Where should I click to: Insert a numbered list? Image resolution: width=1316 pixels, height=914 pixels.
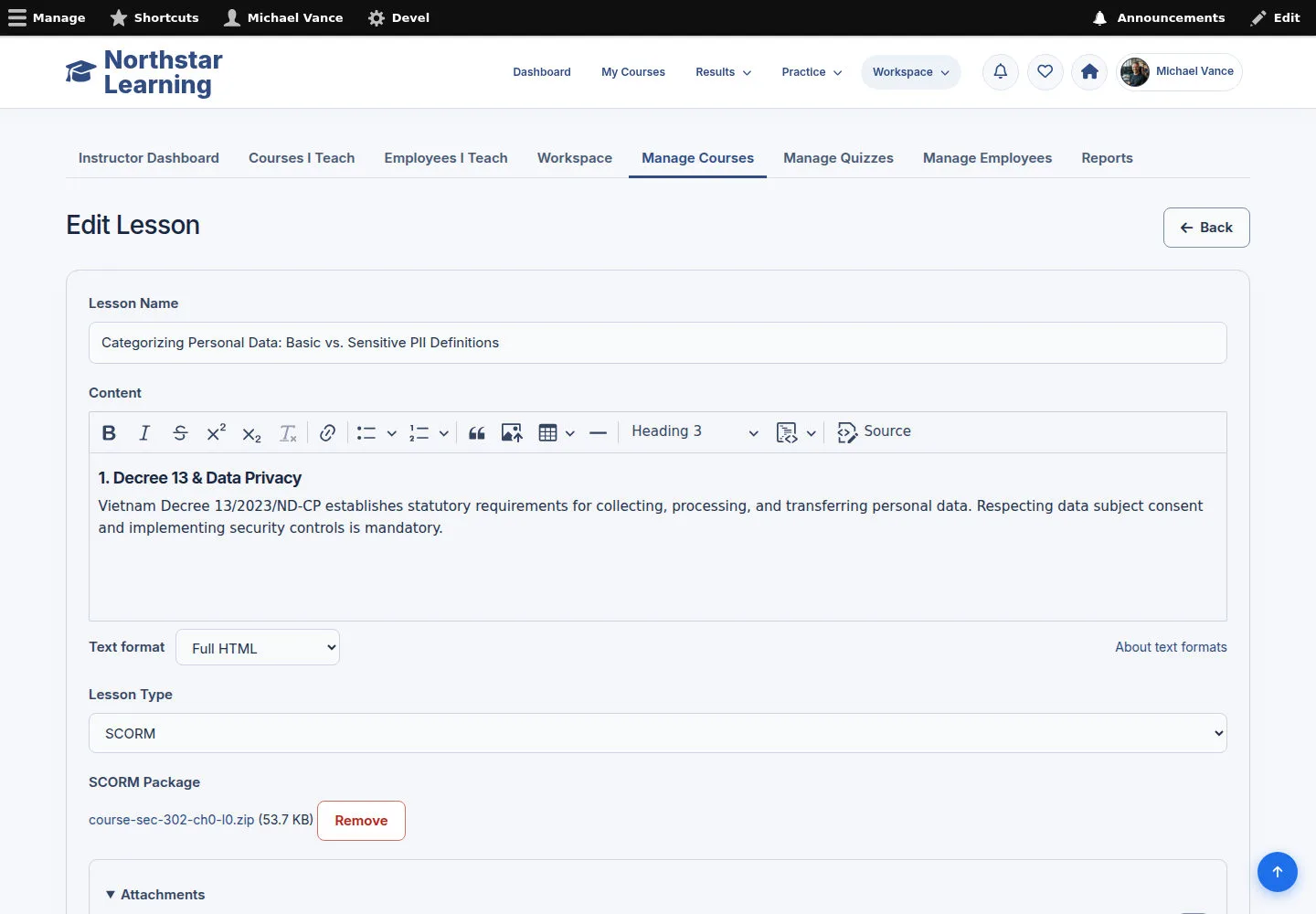pyautogui.click(x=419, y=432)
